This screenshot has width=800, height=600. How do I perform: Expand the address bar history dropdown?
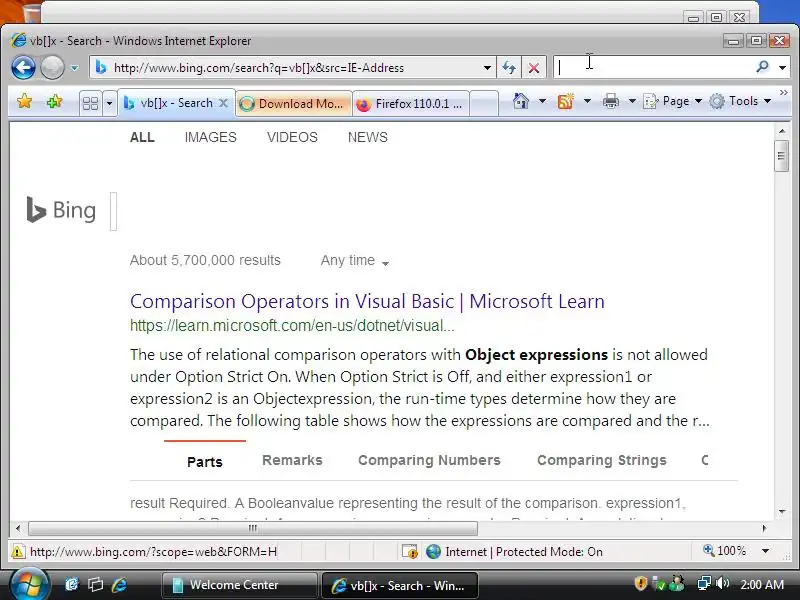[x=487, y=68]
